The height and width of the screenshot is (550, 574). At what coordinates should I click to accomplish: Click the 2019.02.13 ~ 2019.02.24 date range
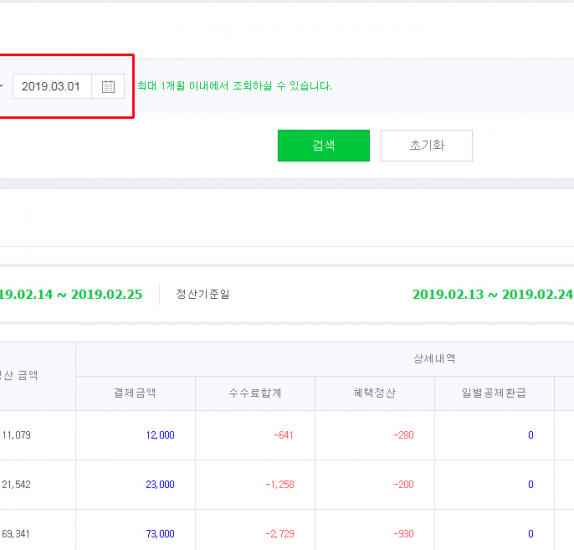tap(493, 294)
